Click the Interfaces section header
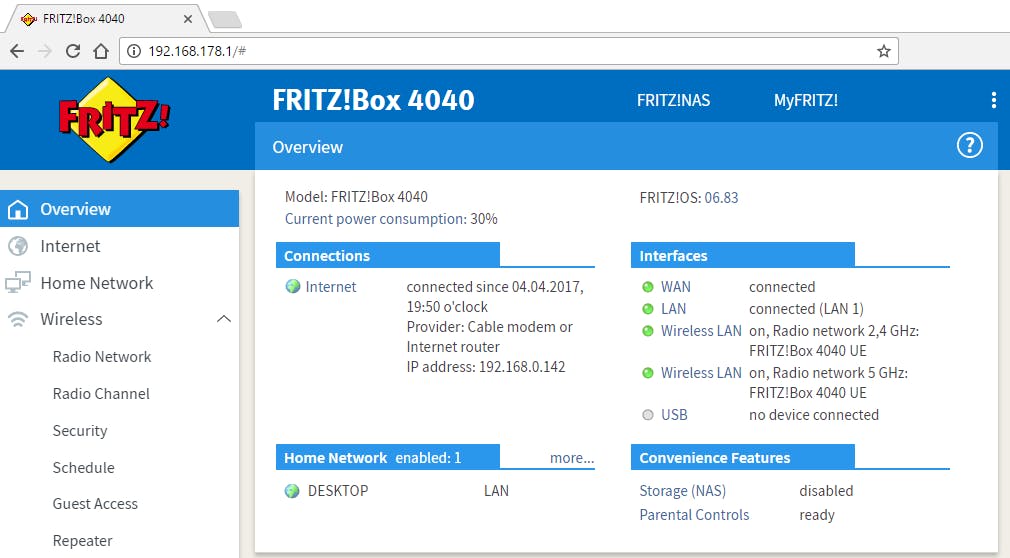The height and width of the screenshot is (558, 1010). (743, 255)
